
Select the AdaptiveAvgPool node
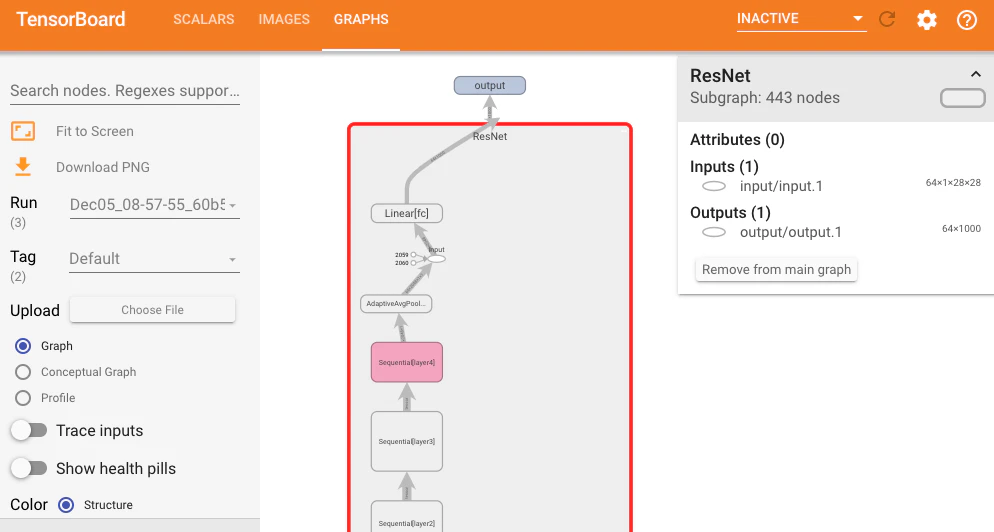pyautogui.click(x=396, y=304)
